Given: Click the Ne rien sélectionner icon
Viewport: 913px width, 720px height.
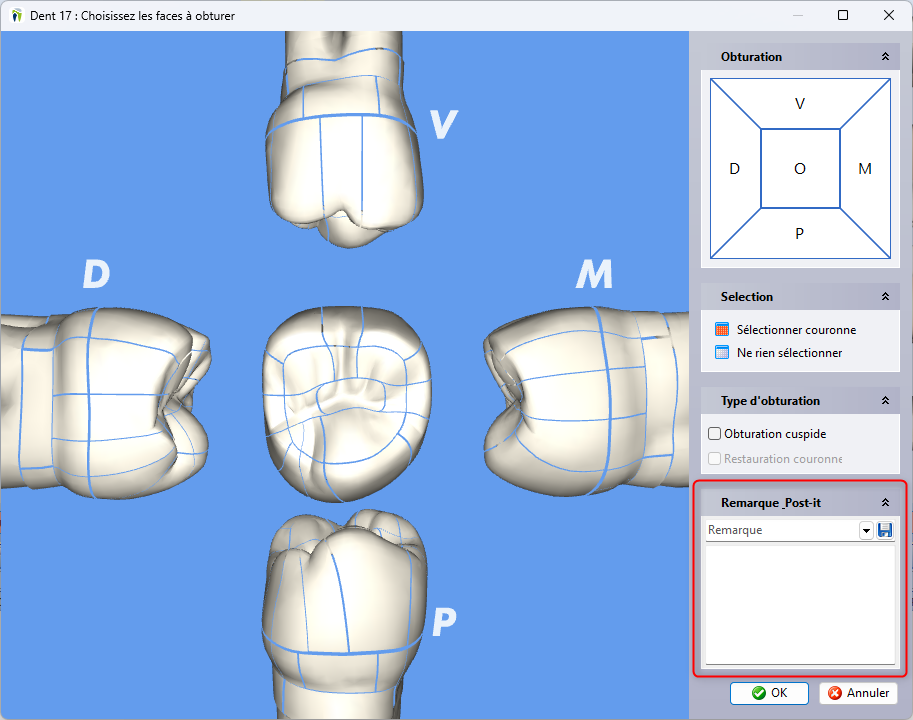Looking at the screenshot, I should tap(723, 352).
